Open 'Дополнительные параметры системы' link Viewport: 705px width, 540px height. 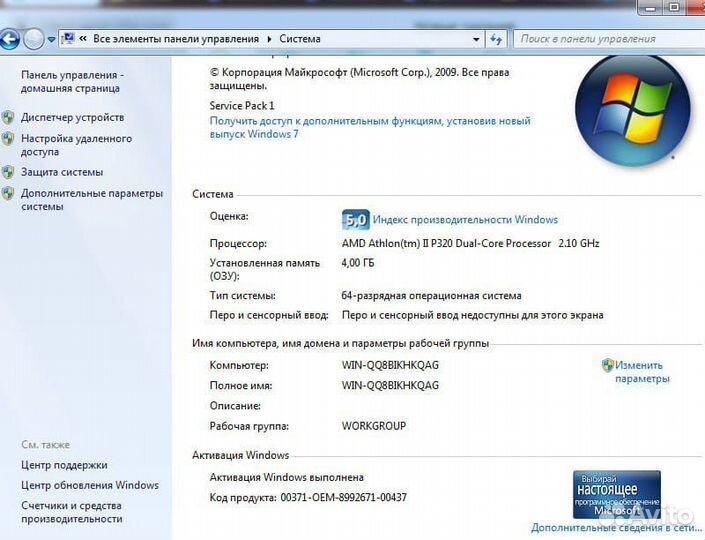coord(92,200)
